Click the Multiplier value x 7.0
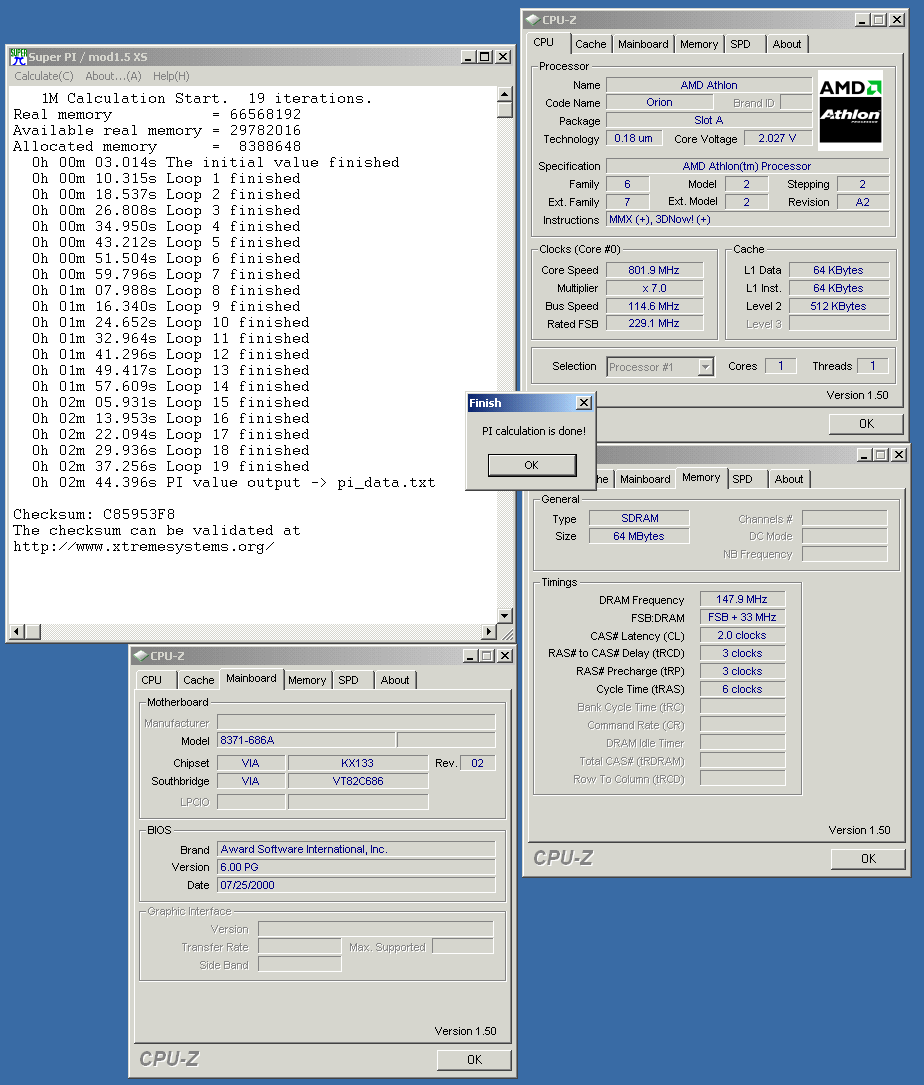Viewport: 924px width, 1085px height. [x=654, y=289]
